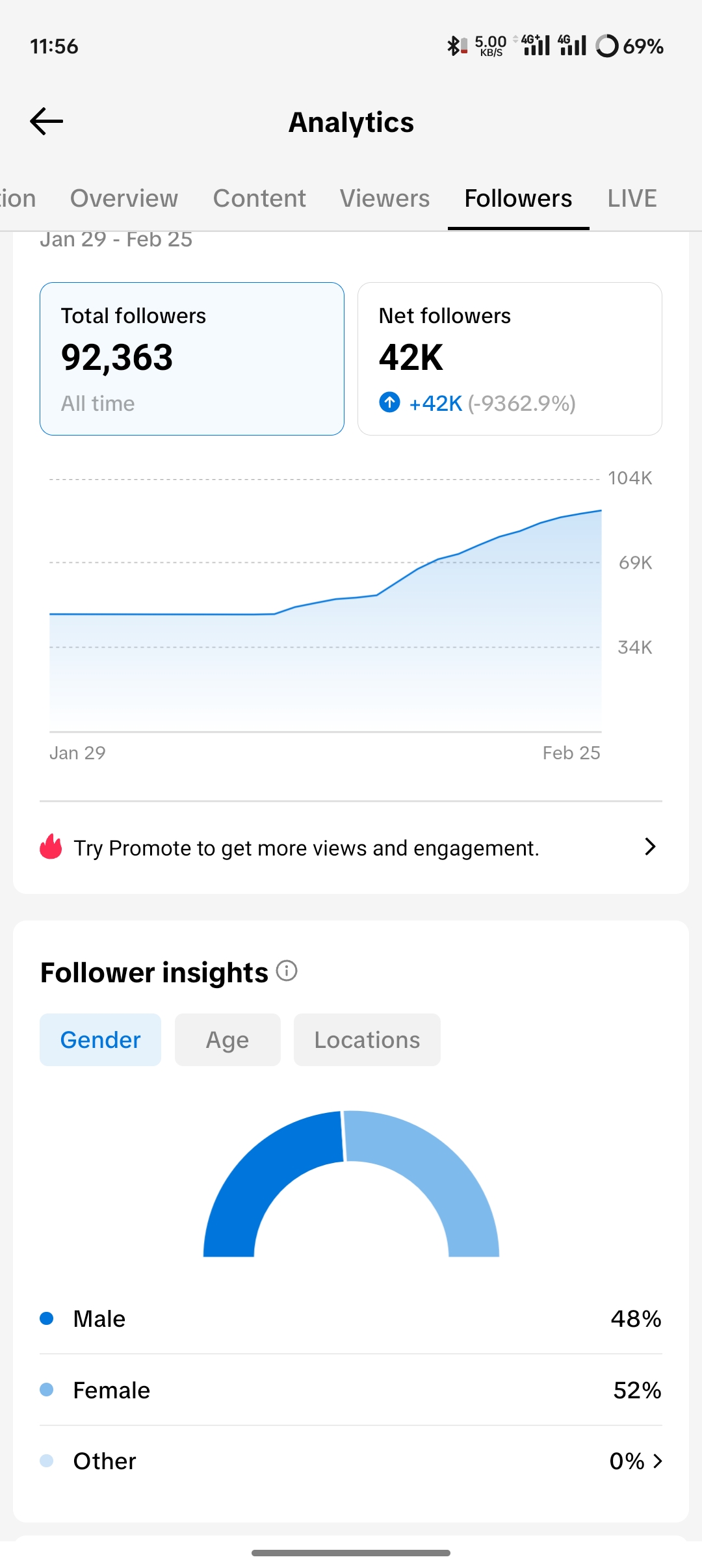Open the Overview tab
Viewport: 702px width, 1568px height.
[124, 198]
